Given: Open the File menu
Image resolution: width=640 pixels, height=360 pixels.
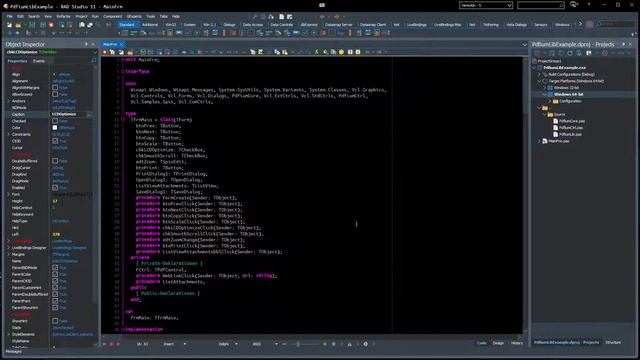Looking at the screenshot, I should click(9, 16).
